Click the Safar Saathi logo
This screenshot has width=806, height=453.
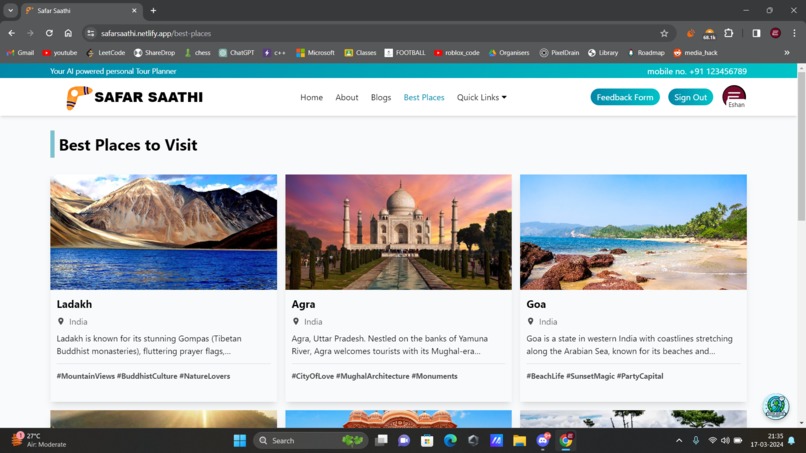point(135,97)
